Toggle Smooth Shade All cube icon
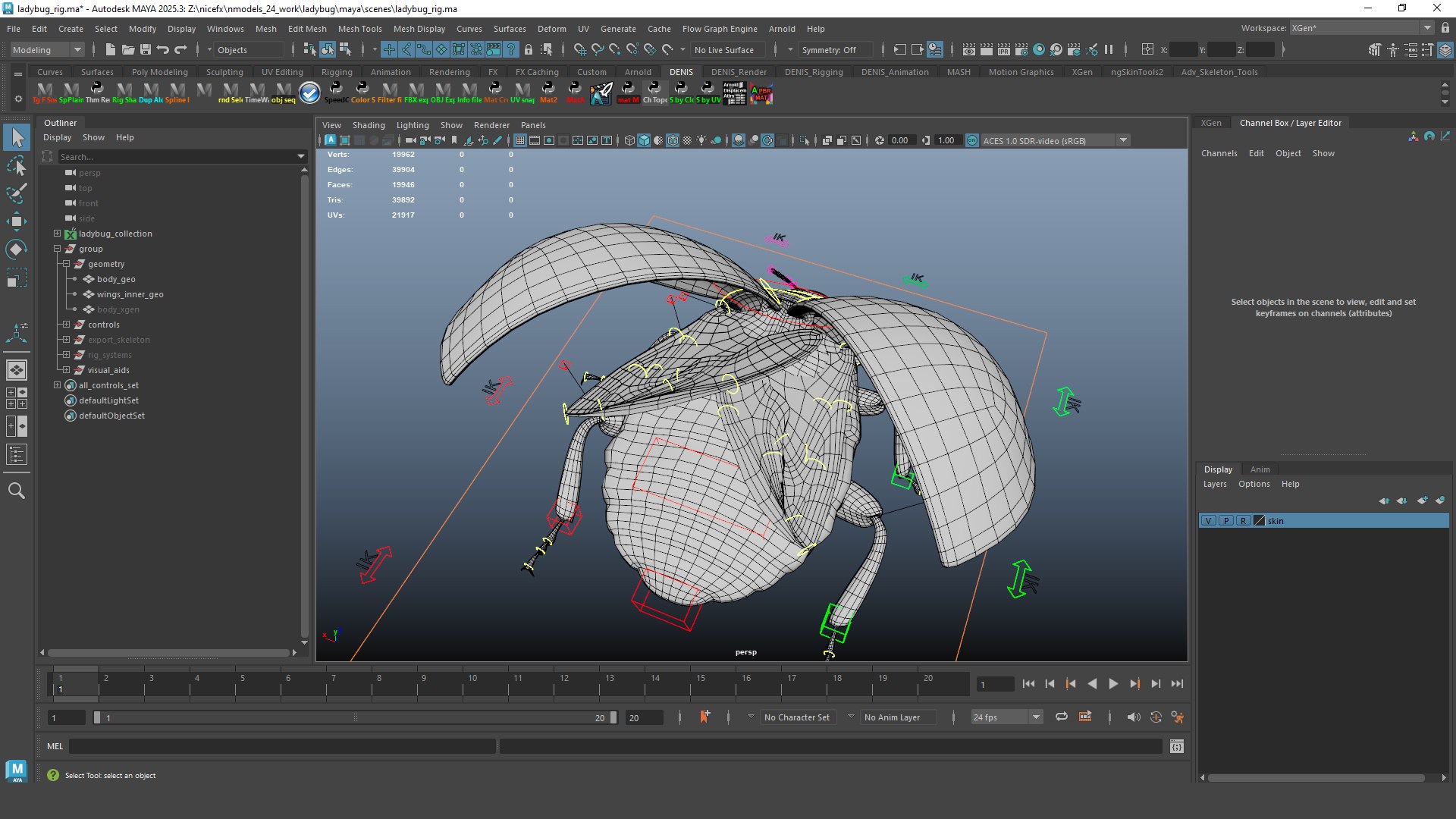The height and width of the screenshot is (819, 1456). (644, 140)
